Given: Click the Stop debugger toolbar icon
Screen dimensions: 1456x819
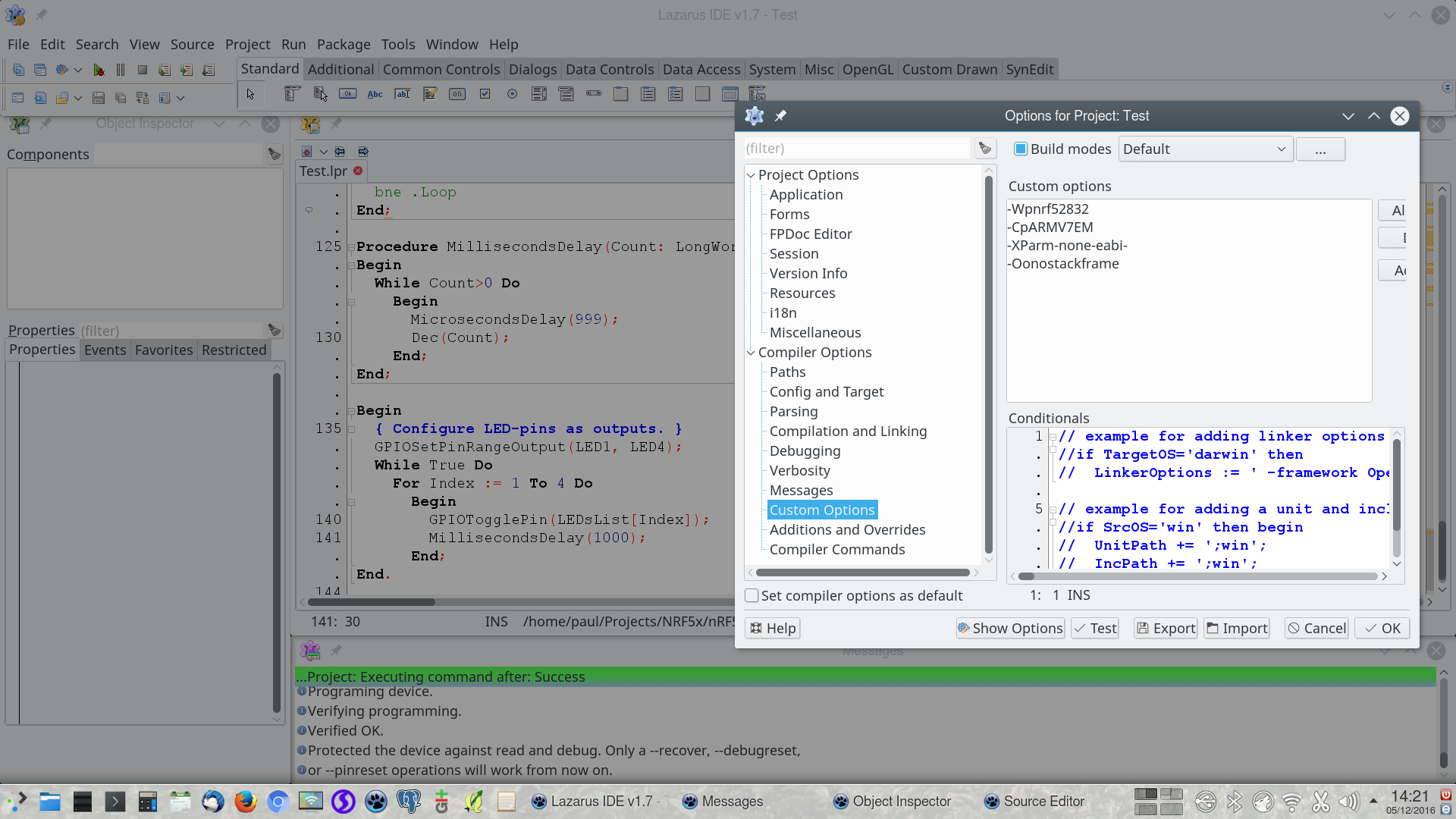Looking at the screenshot, I should pos(143,70).
